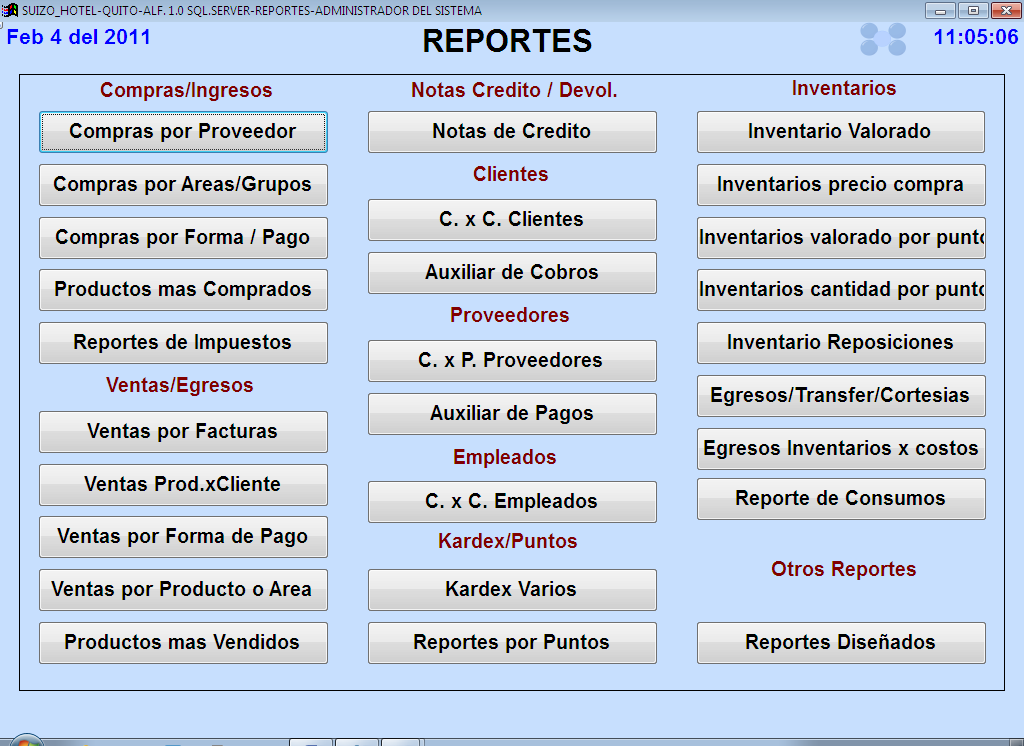Open the Windows Start button

pyautogui.click(x=25, y=741)
